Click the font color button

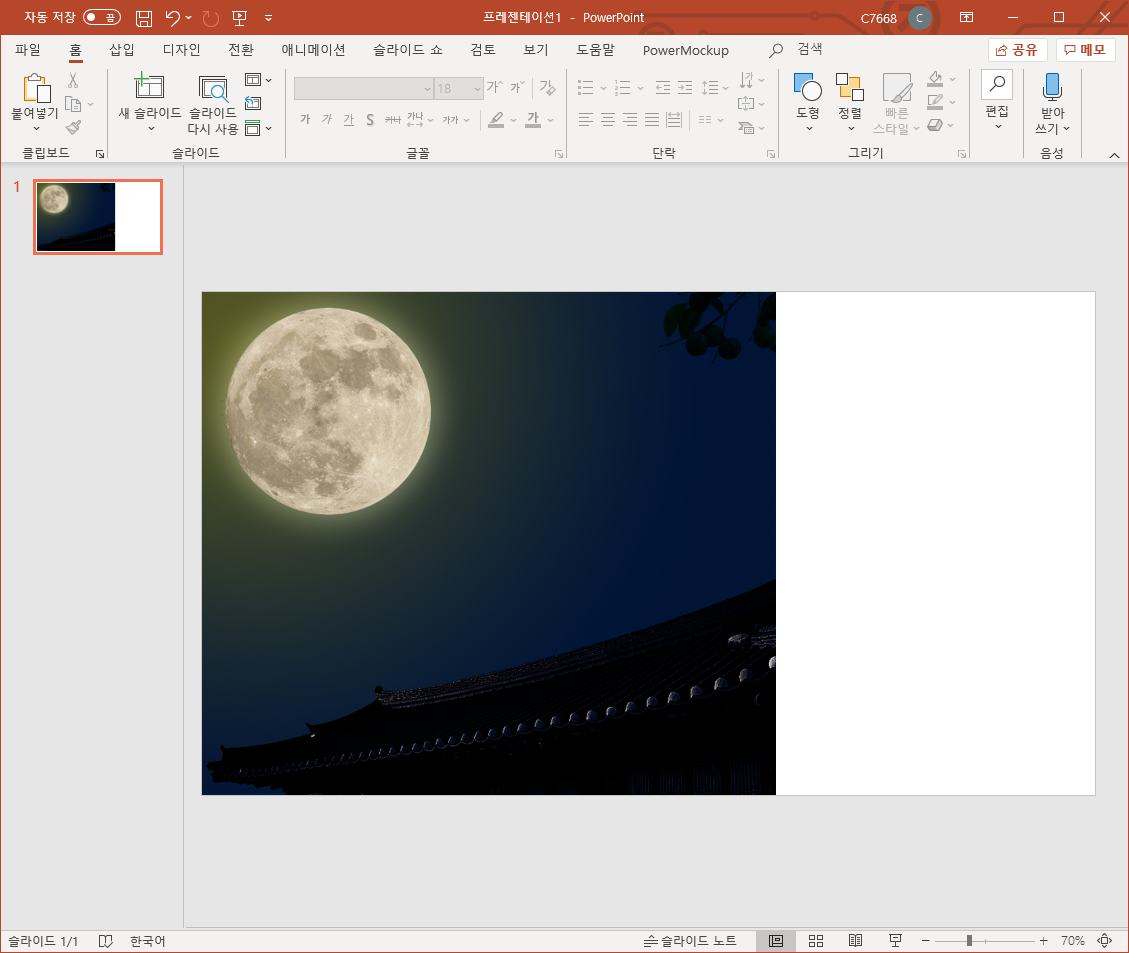[533, 119]
